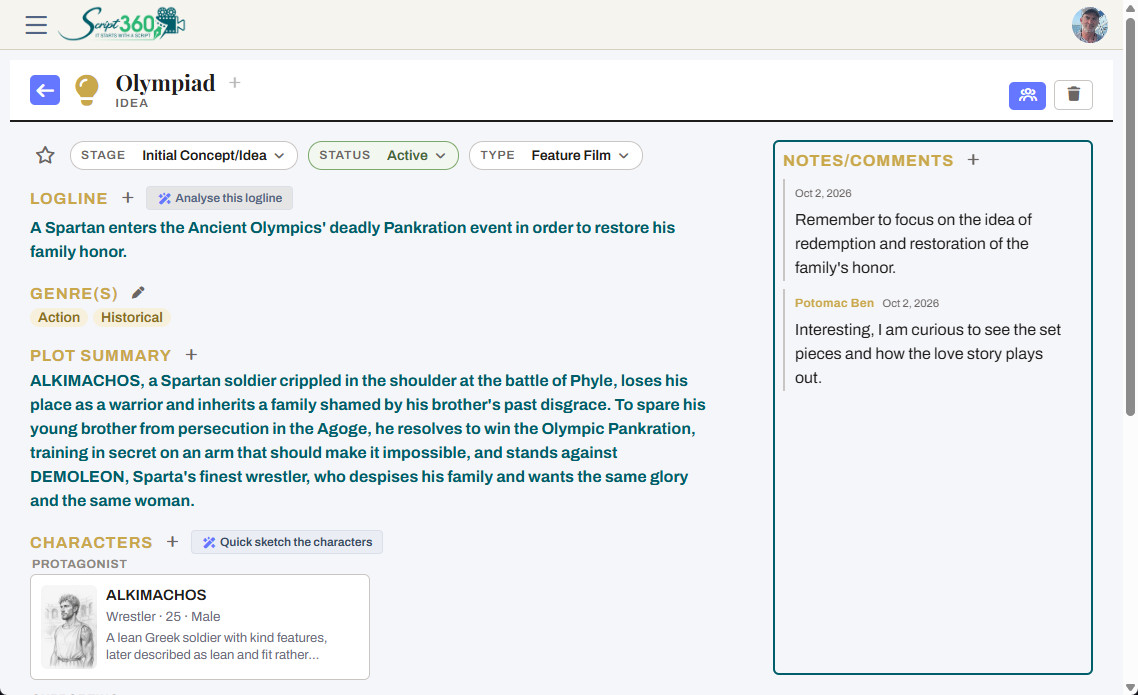Open the Stage dropdown
This screenshot has height=695, width=1138.
pyautogui.click(x=184, y=155)
